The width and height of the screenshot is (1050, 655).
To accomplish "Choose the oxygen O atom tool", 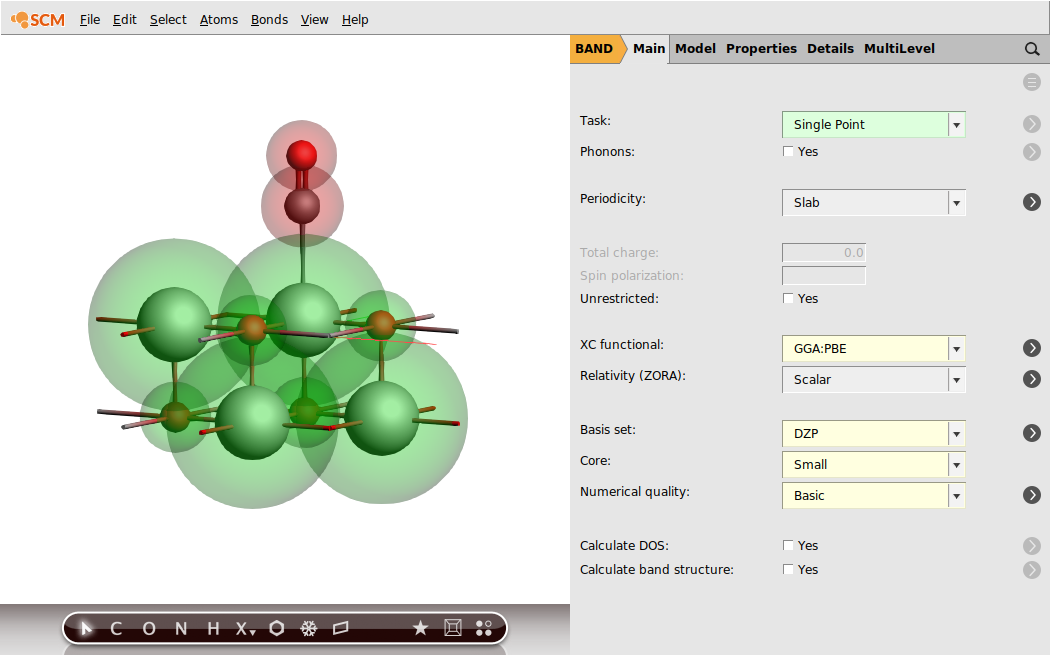I will pos(149,628).
